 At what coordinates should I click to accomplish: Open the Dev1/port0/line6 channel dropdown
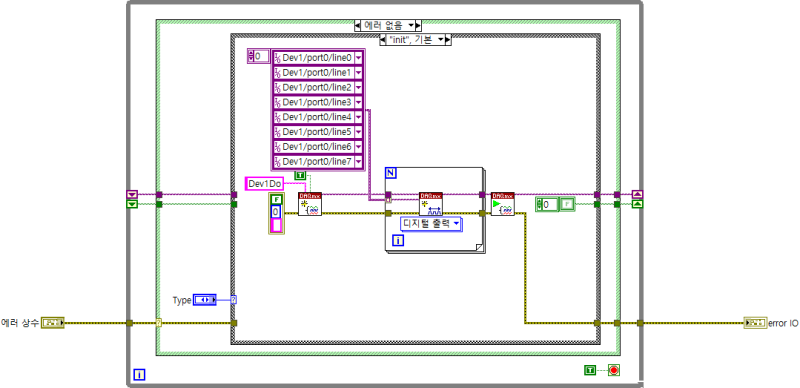pyautogui.click(x=359, y=147)
